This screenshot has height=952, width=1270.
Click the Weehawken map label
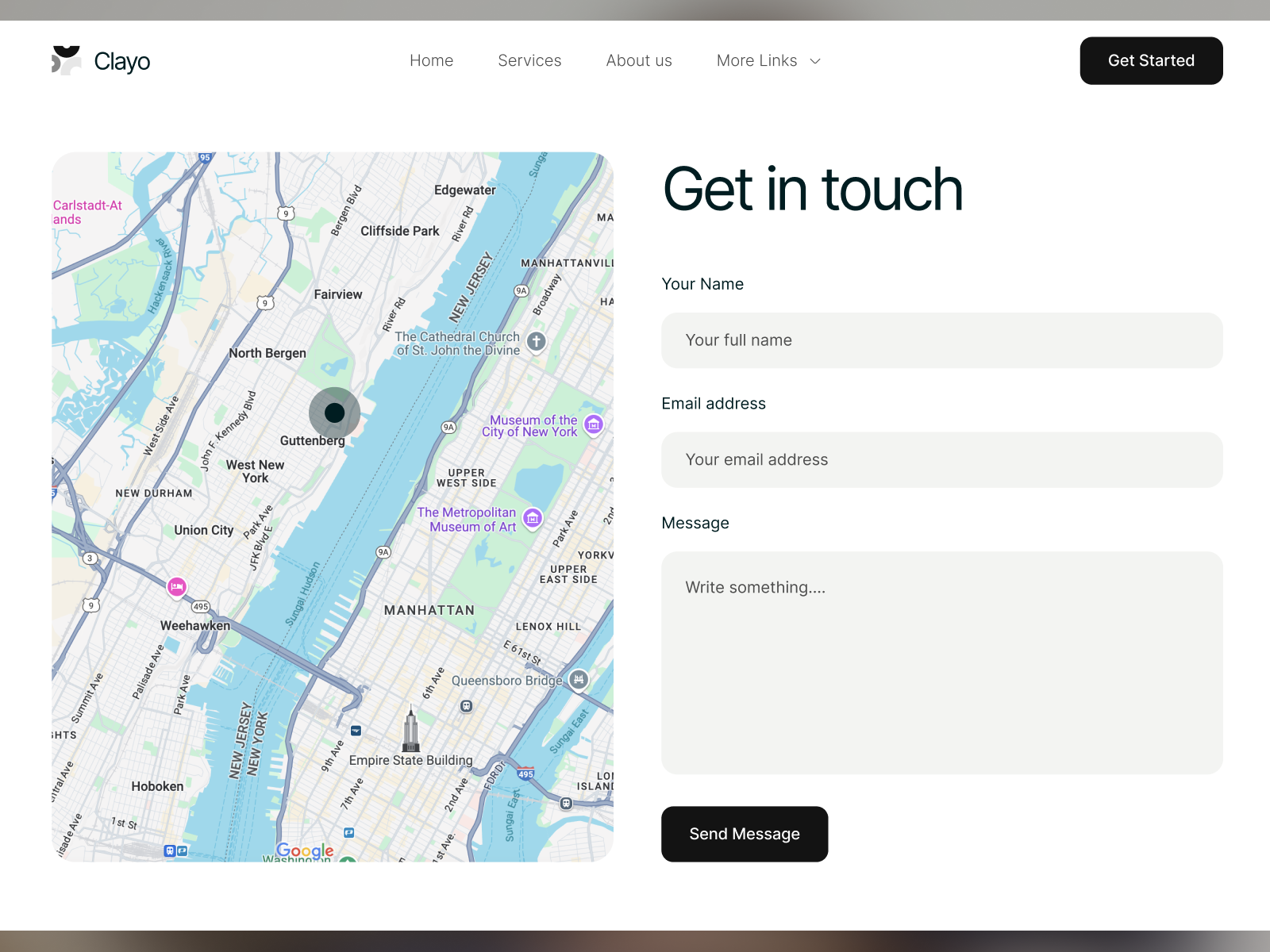click(195, 625)
